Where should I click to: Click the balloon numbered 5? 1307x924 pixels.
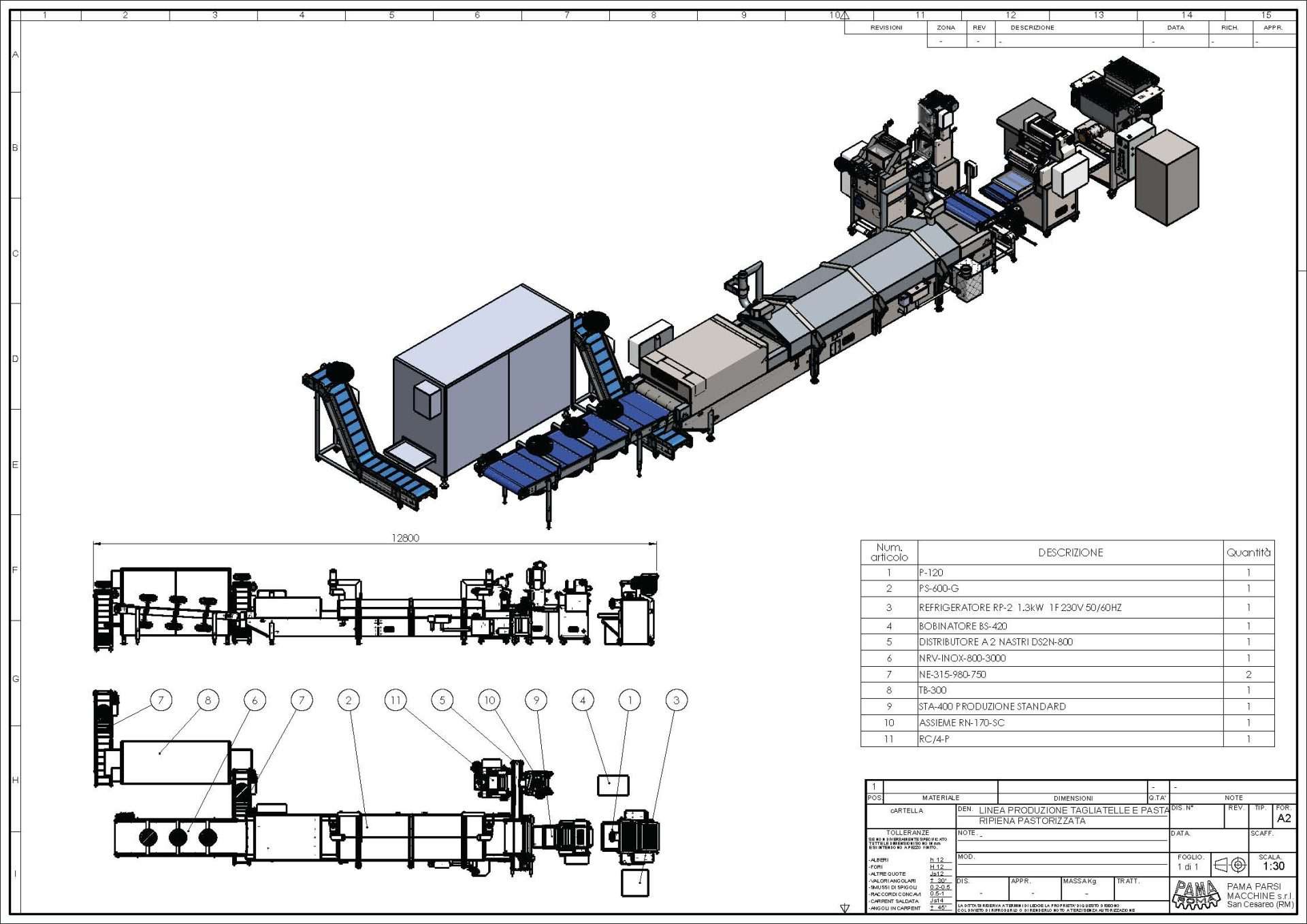click(442, 699)
